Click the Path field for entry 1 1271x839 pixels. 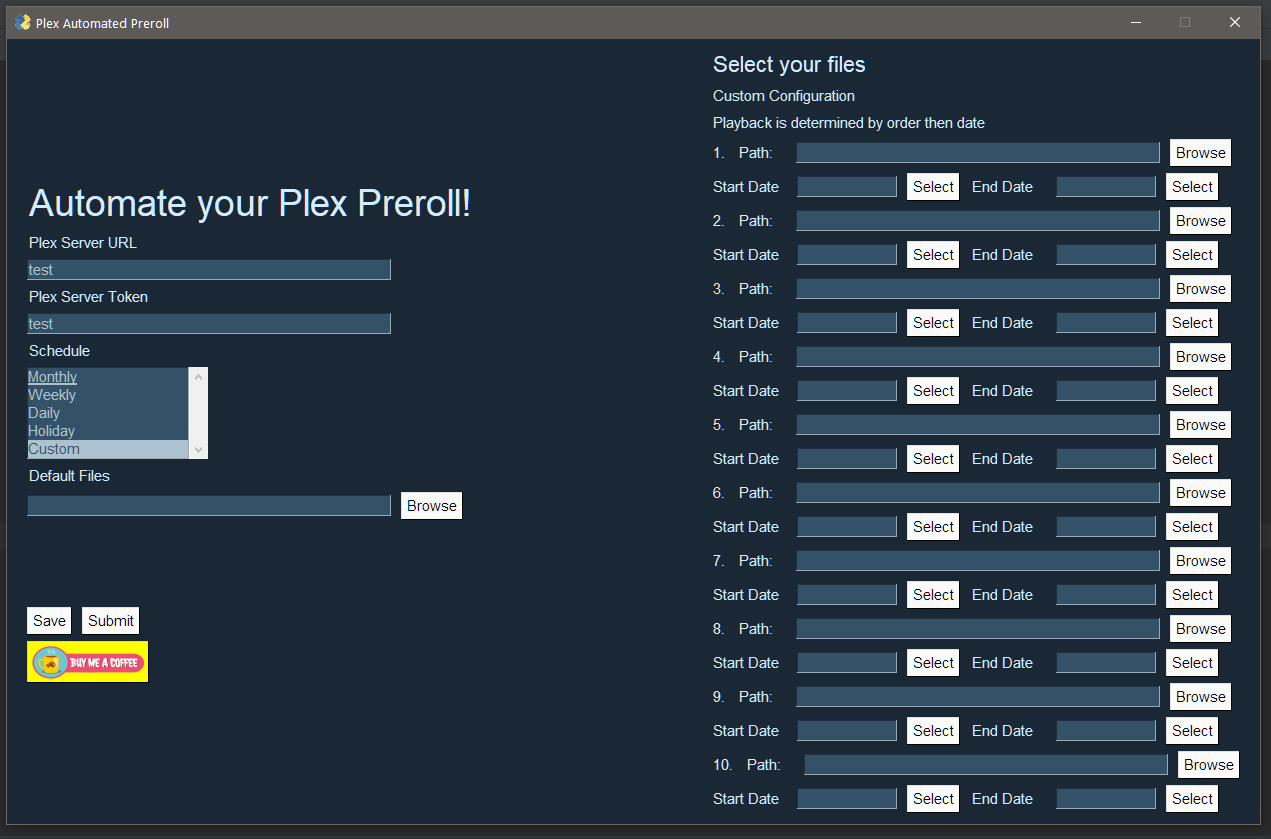pyautogui.click(x=978, y=152)
